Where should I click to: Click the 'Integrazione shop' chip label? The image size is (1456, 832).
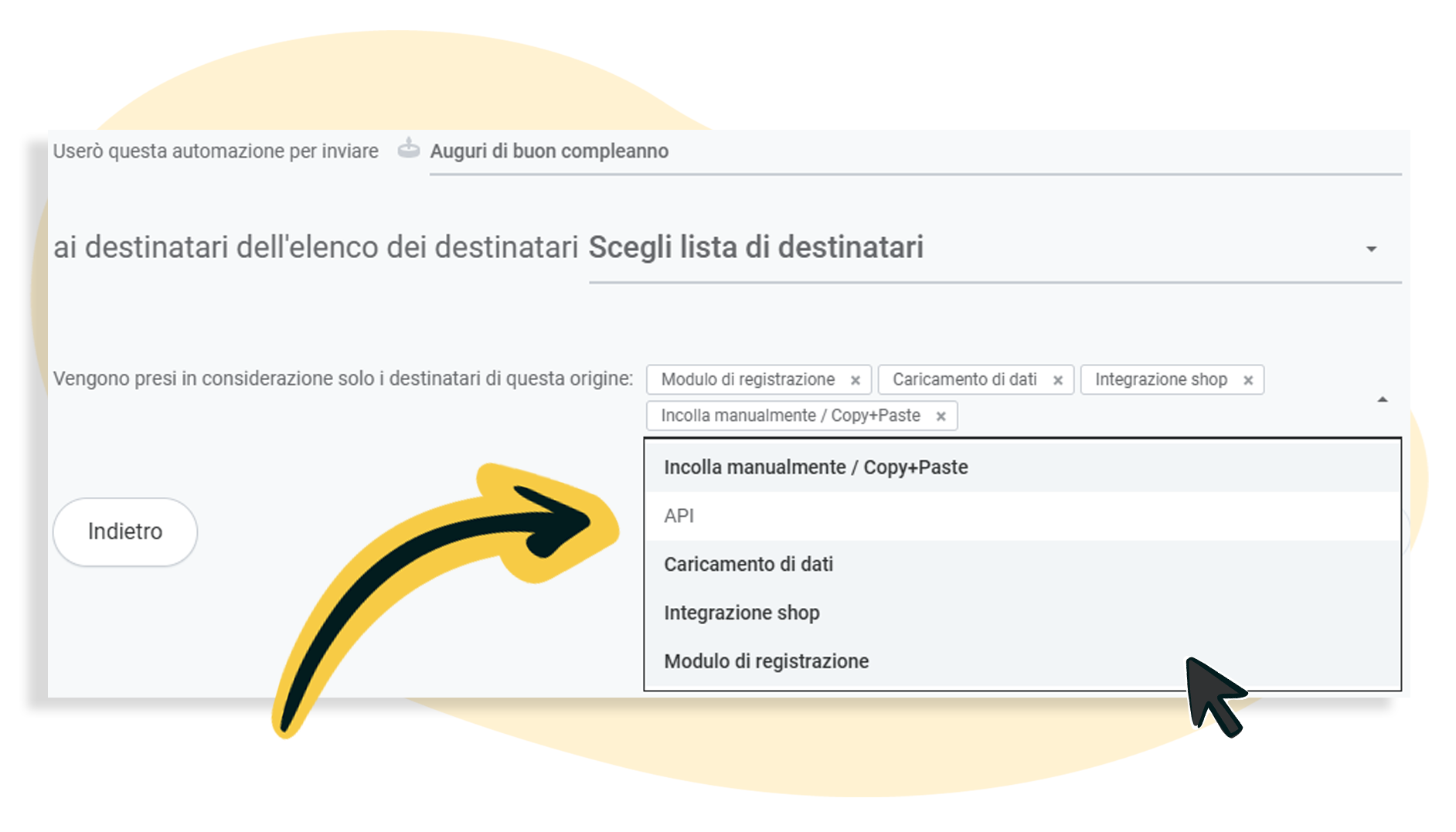click(x=1161, y=379)
